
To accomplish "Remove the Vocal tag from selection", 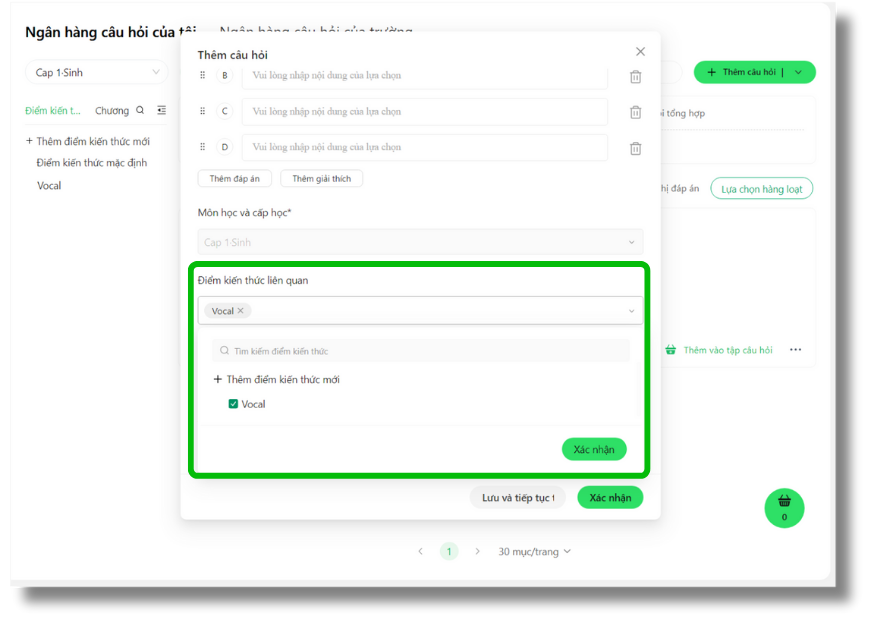I will tap(240, 311).
